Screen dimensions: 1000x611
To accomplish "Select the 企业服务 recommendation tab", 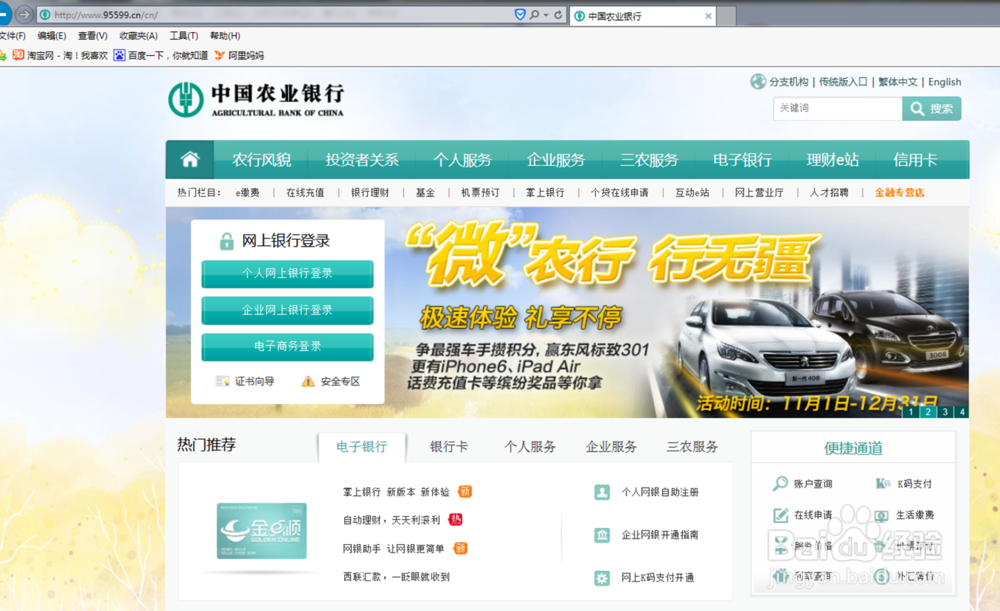I will coord(611,447).
